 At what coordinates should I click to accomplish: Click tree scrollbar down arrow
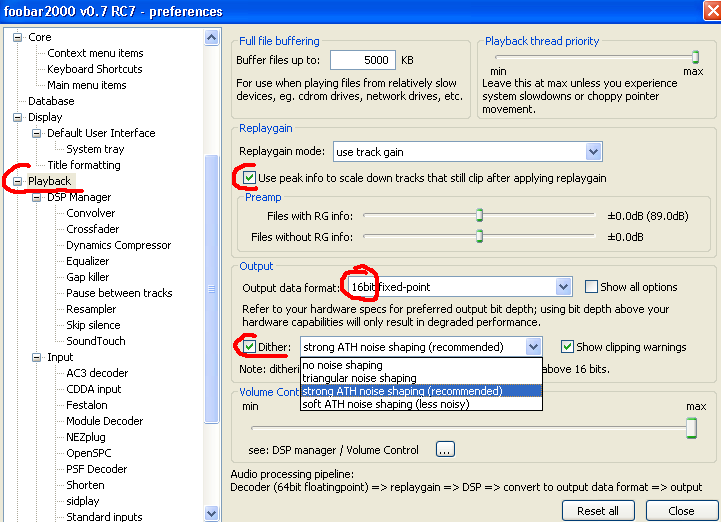(212, 513)
